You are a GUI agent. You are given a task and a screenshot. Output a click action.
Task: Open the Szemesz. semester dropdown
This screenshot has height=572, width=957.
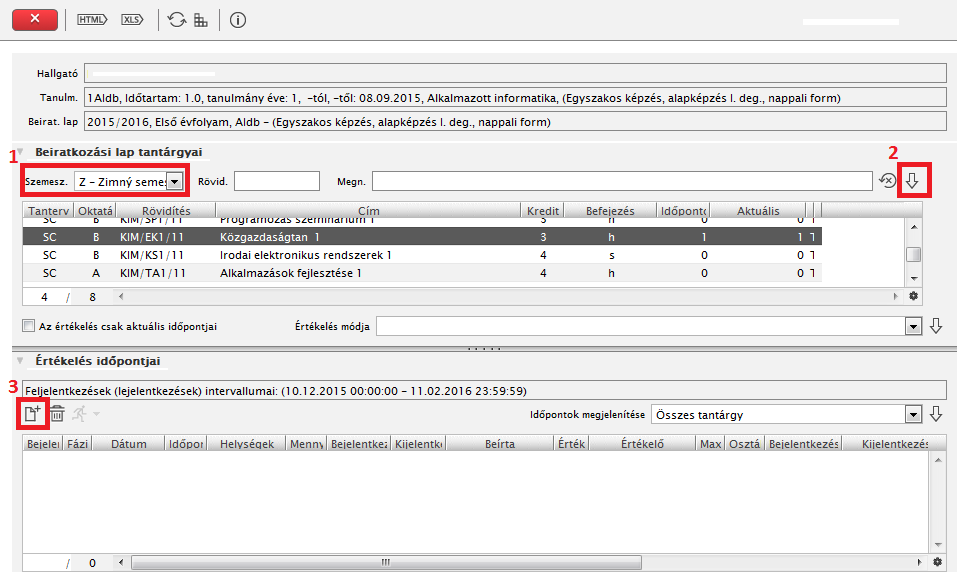pyautogui.click(x=175, y=181)
